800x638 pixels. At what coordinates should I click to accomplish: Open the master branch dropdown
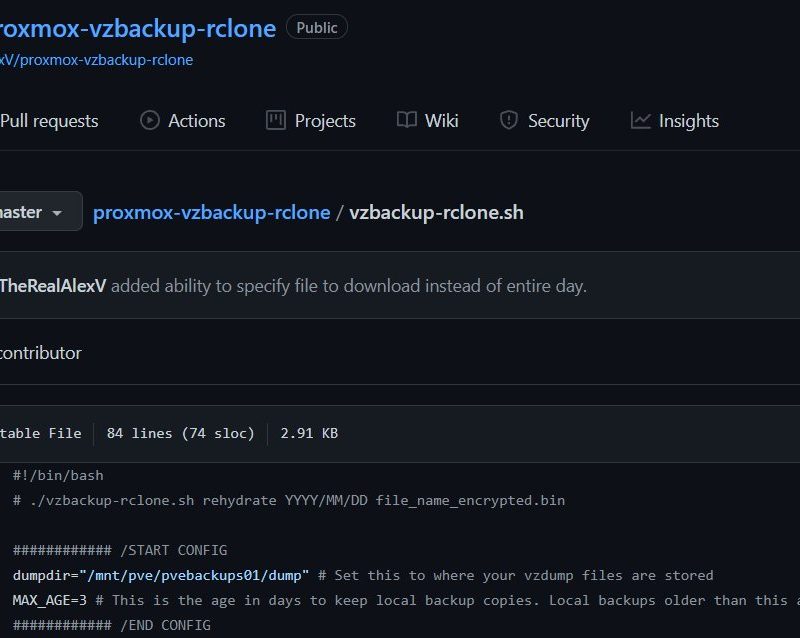pyautogui.click(x=41, y=211)
